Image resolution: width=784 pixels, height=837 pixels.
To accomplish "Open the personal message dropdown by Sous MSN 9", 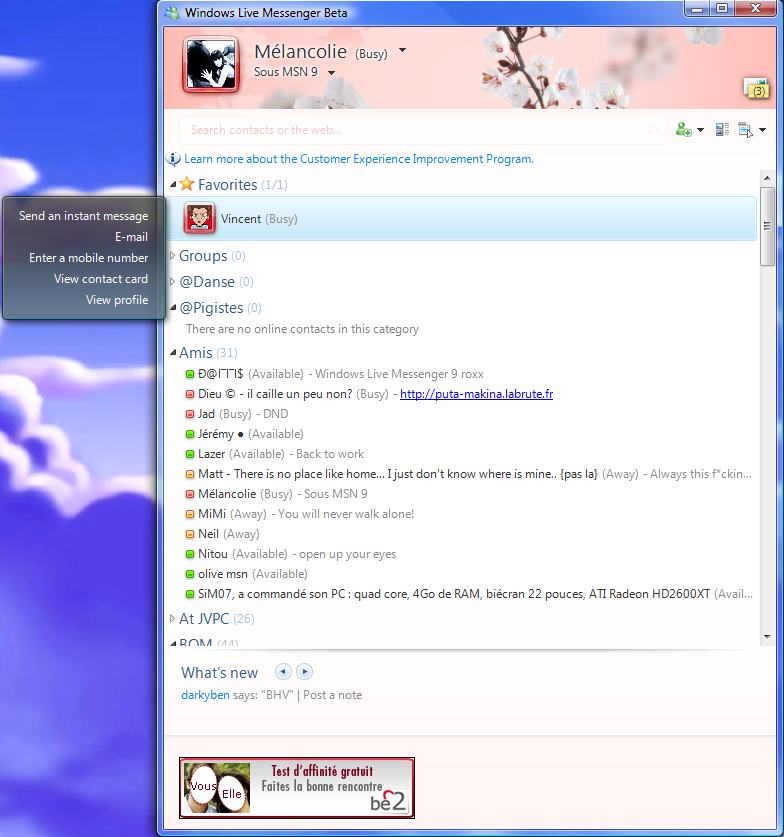I will [331, 73].
